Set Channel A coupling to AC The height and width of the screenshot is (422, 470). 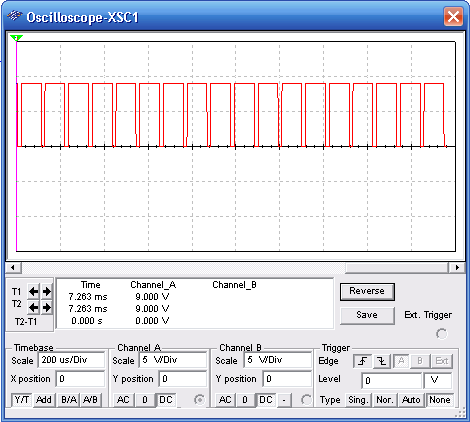[123, 400]
